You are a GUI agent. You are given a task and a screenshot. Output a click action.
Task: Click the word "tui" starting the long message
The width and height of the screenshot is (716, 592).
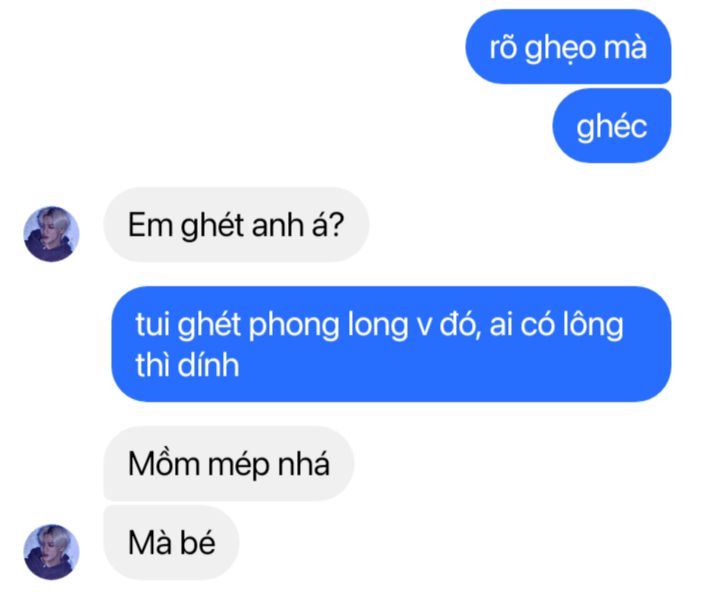pyautogui.click(x=152, y=325)
